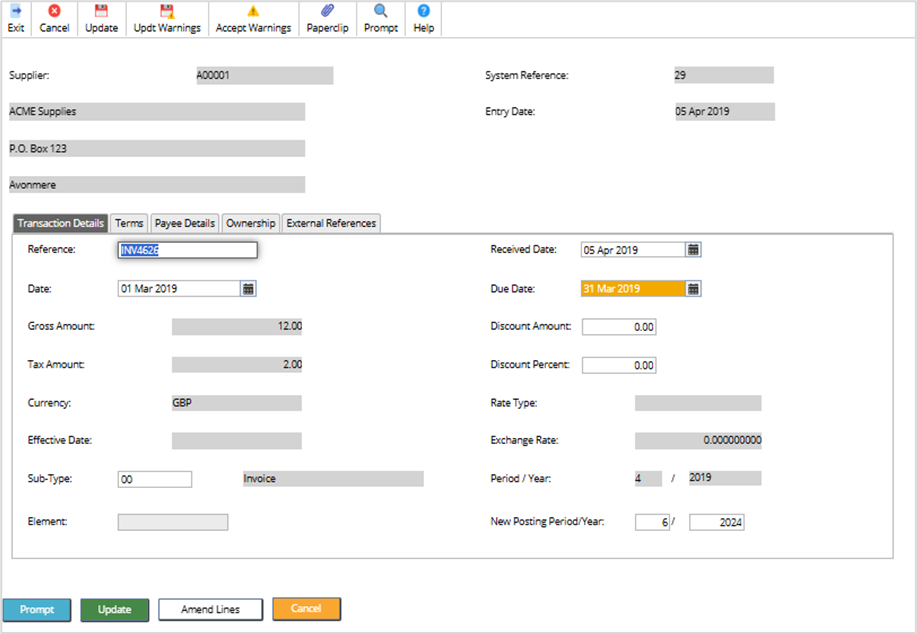Screen dimensions: 917x634
Task: Click System Reference value 29
Action: [x=724, y=75]
